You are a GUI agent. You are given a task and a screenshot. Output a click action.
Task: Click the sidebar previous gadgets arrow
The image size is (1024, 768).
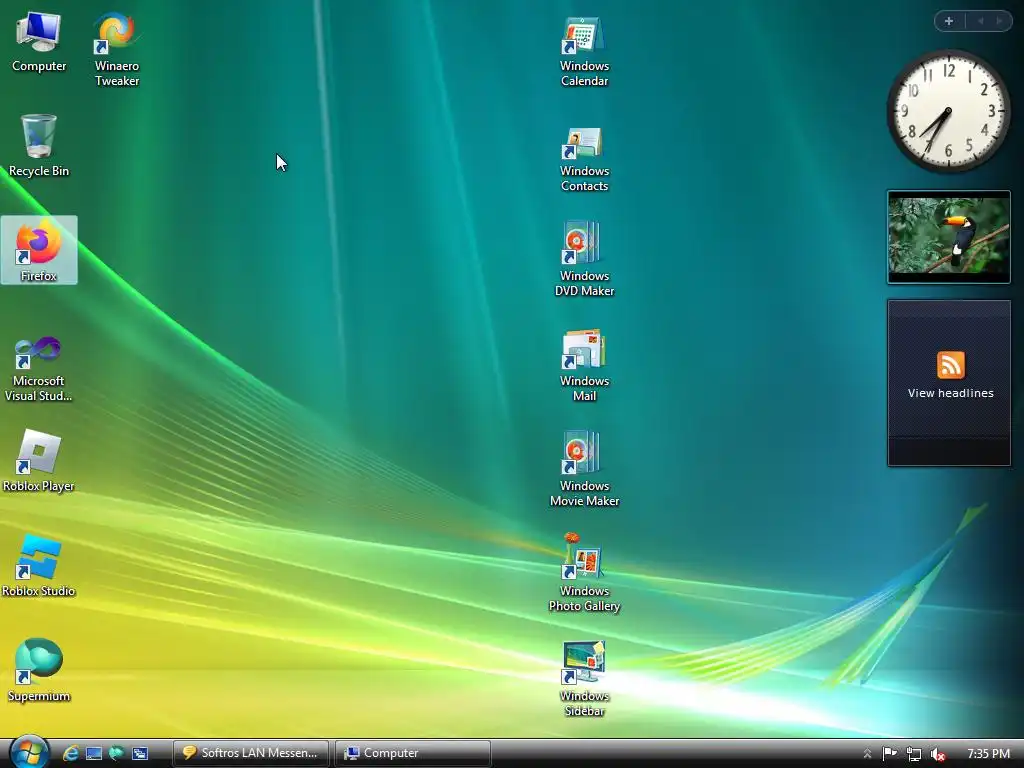980,21
